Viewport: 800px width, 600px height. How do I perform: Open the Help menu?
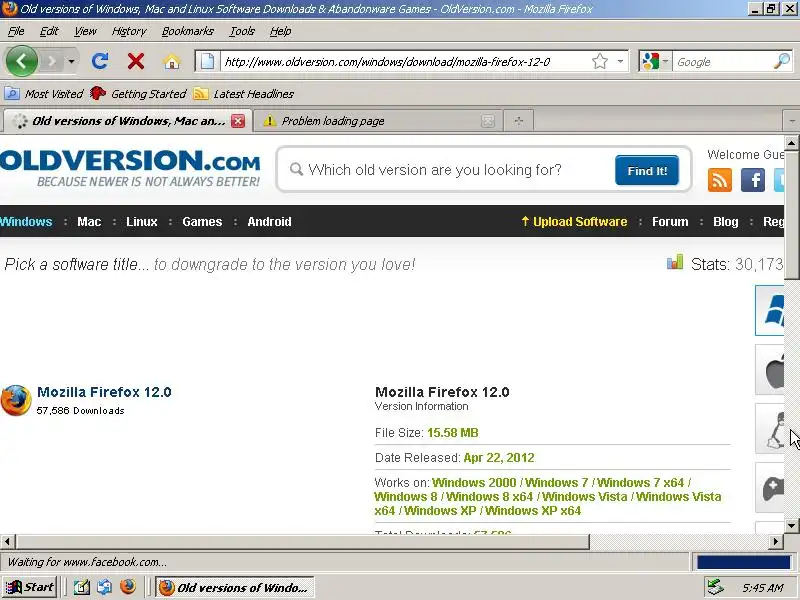[x=281, y=32]
